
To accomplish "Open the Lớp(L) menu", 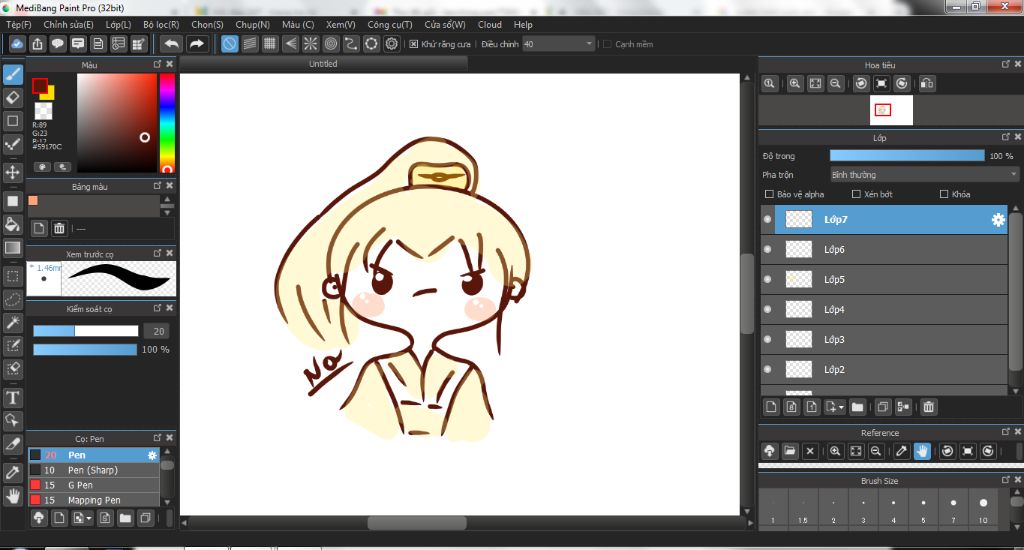I will click(x=118, y=24).
